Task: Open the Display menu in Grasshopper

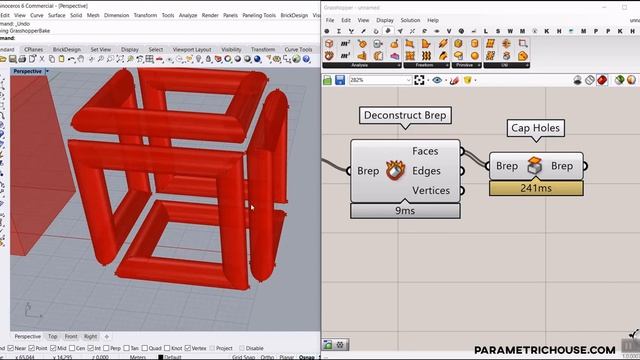Action: tap(384, 20)
